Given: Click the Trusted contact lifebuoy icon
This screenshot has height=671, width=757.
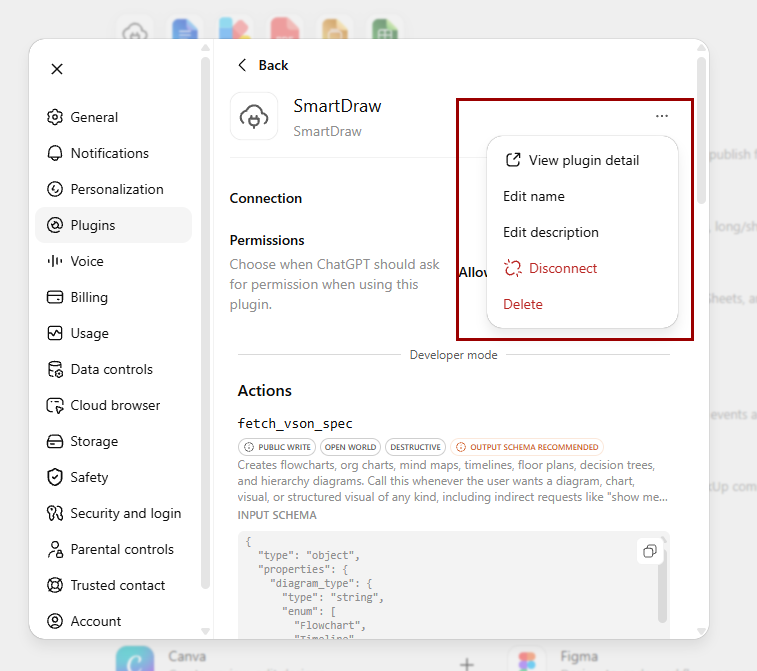Looking at the screenshot, I should [x=55, y=585].
